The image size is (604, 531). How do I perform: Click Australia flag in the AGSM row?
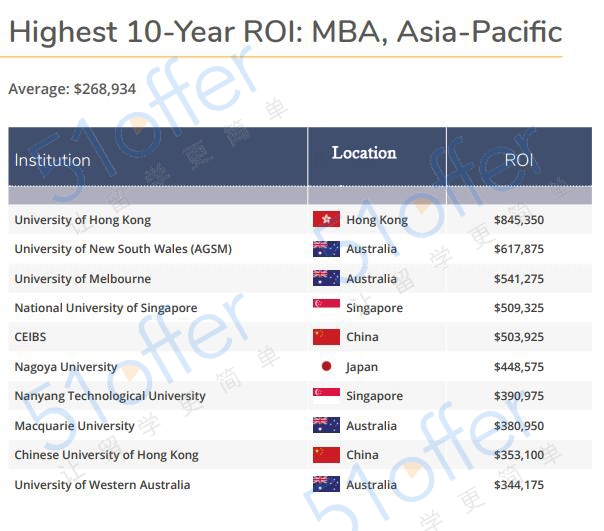click(x=326, y=249)
